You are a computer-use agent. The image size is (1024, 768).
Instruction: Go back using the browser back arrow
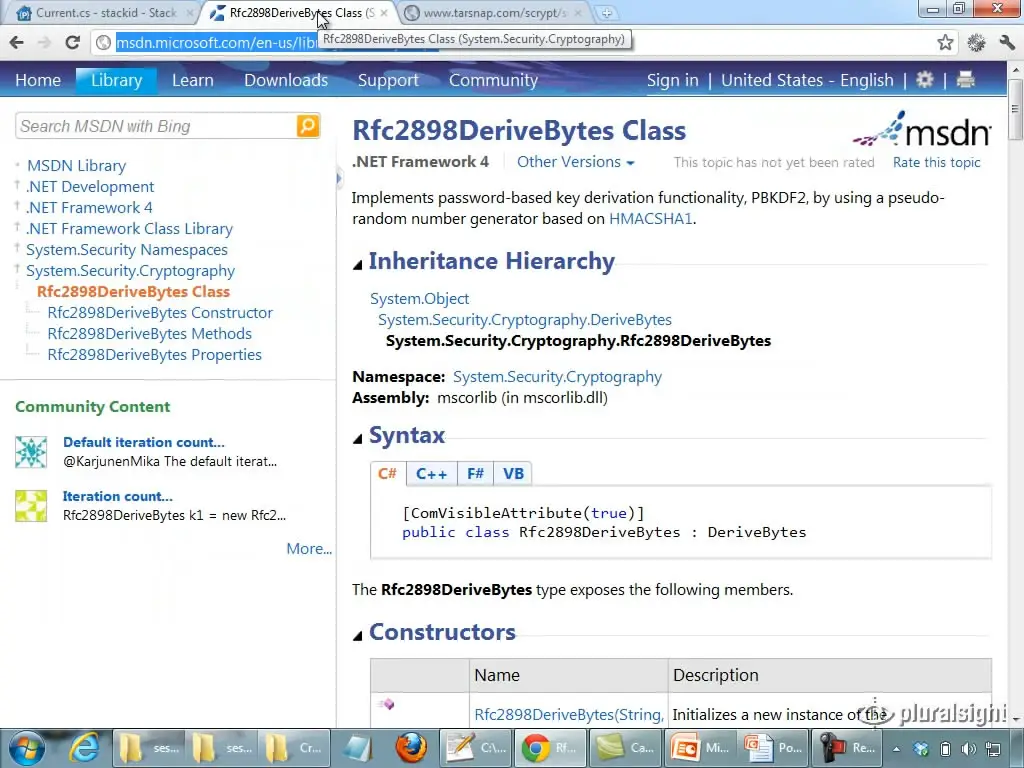(17, 42)
